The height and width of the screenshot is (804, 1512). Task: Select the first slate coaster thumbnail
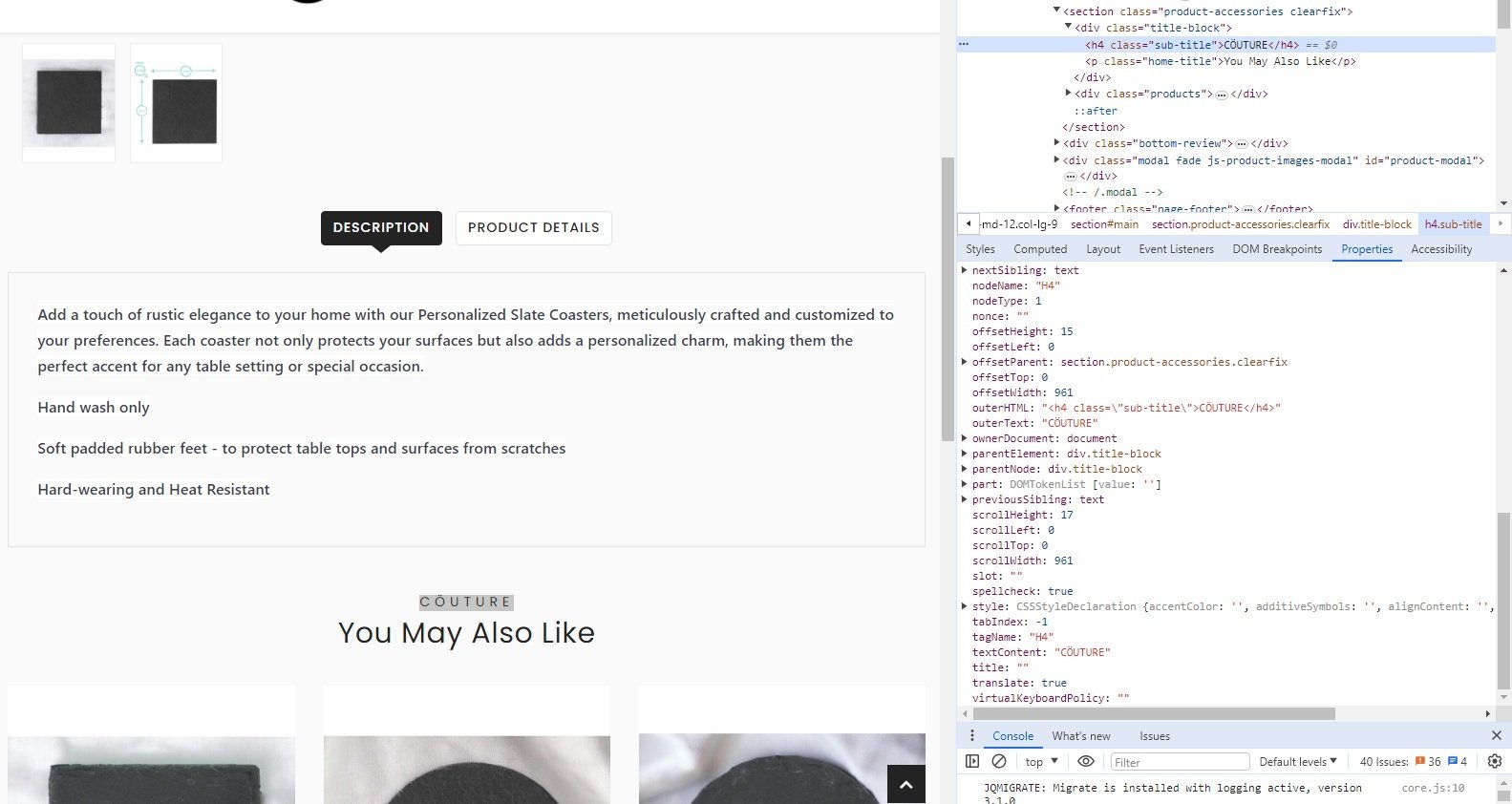(69, 103)
